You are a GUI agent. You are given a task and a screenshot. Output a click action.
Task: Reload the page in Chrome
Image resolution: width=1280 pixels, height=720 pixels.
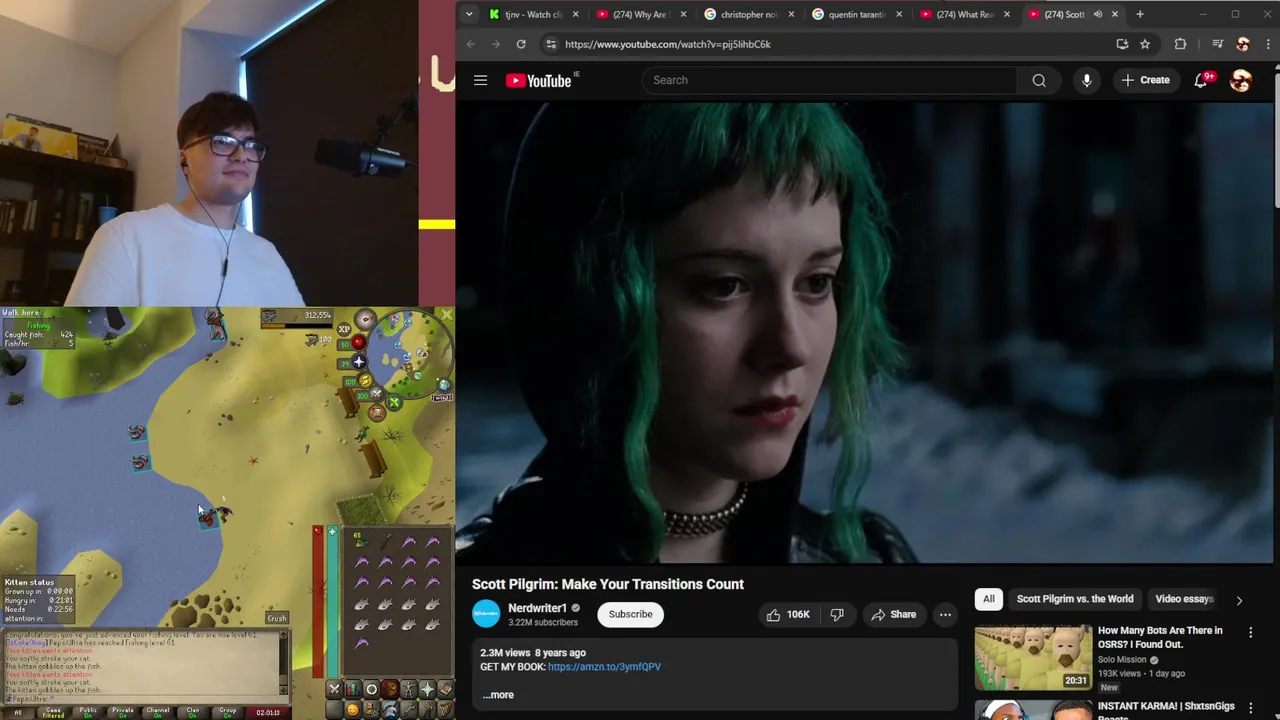(x=521, y=44)
